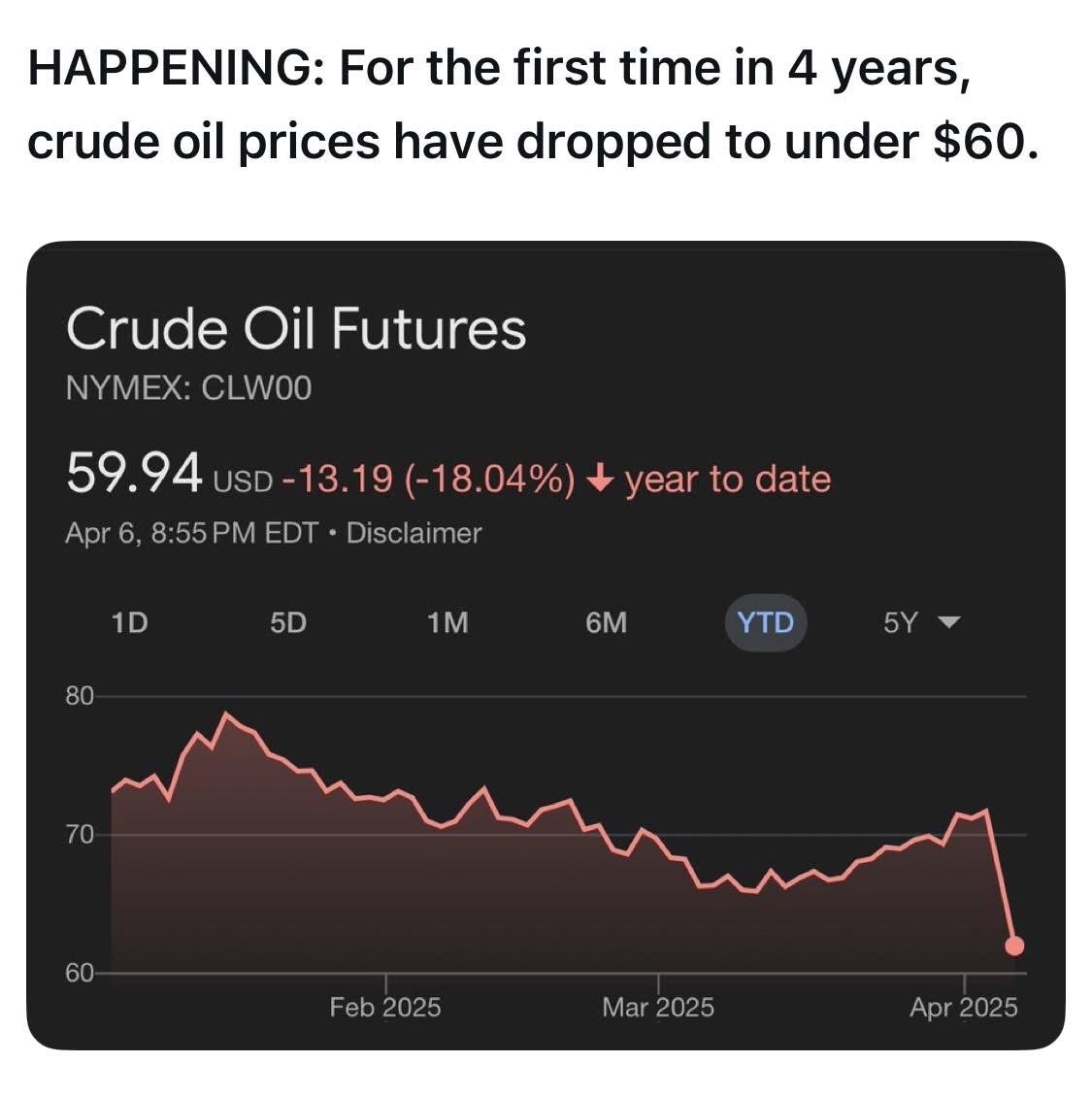This screenshot has width=1092, height=1096.
Task: Click the red down arrow icon
Action: point(599,479)
